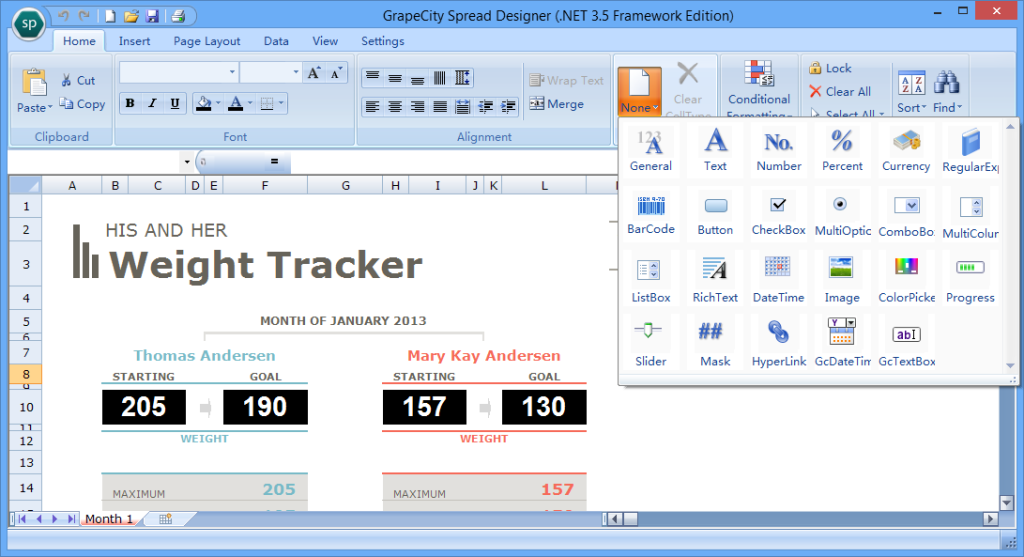Screen dimensions: 1024x557
Task: Apply the RichText cell type
Action: (x=715, y=279)
